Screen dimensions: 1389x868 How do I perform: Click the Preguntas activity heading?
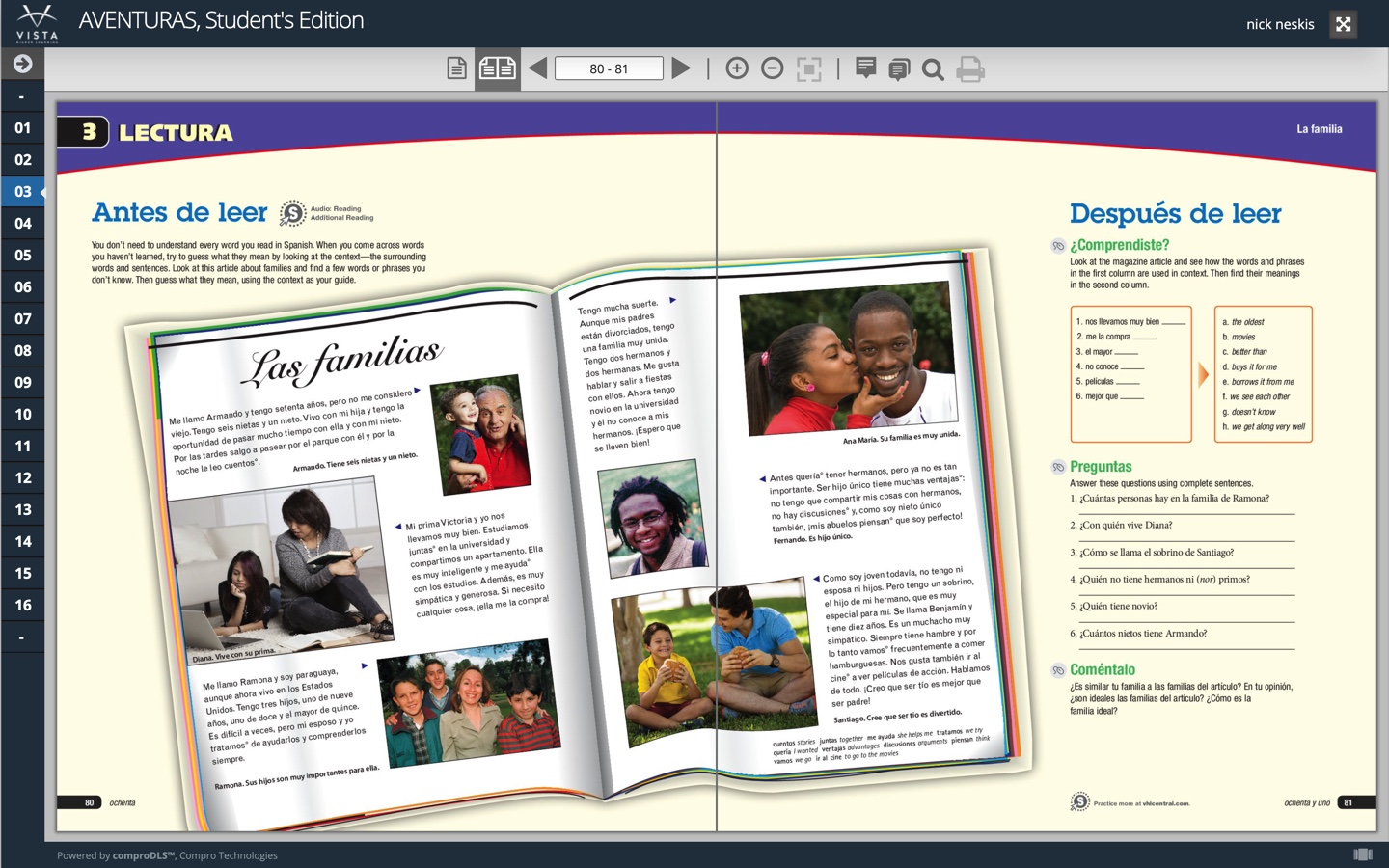pyautogui.click(x=1101, y=467)
